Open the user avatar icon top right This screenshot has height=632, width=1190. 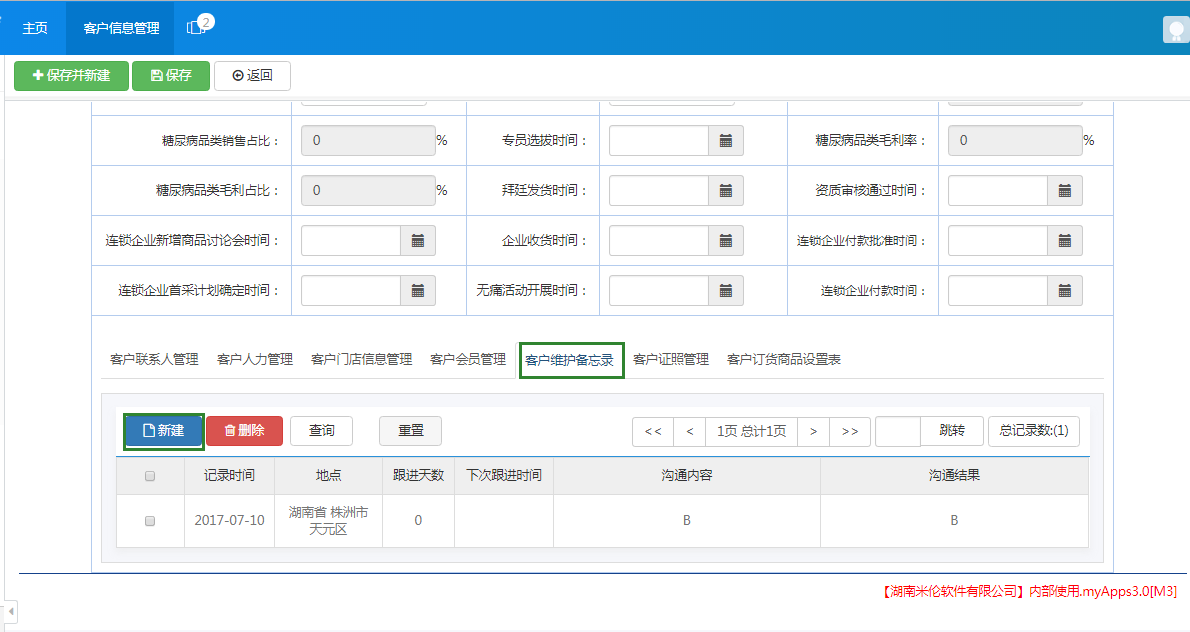1176,29
